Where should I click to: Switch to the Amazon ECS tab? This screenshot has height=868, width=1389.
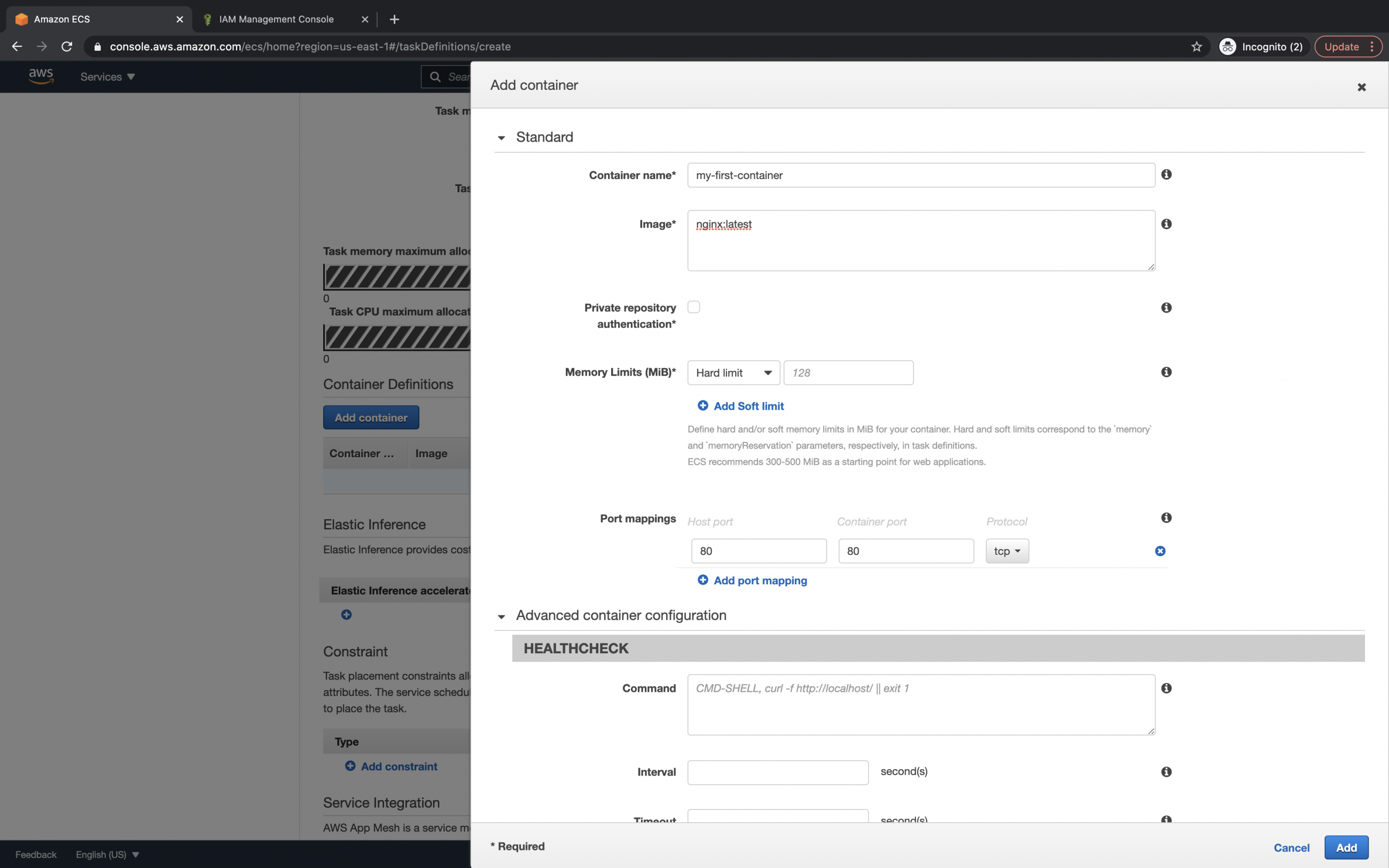(62, 19)
